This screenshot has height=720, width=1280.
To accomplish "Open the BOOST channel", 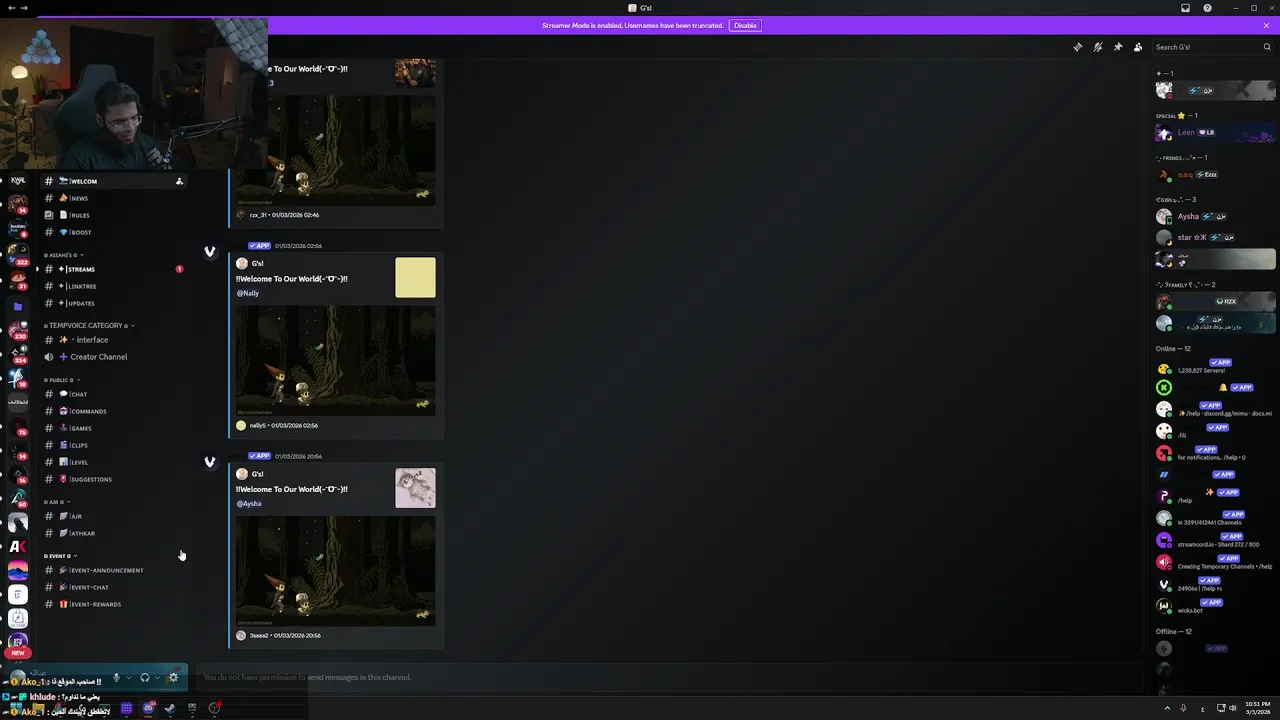I will pos(113,232).
